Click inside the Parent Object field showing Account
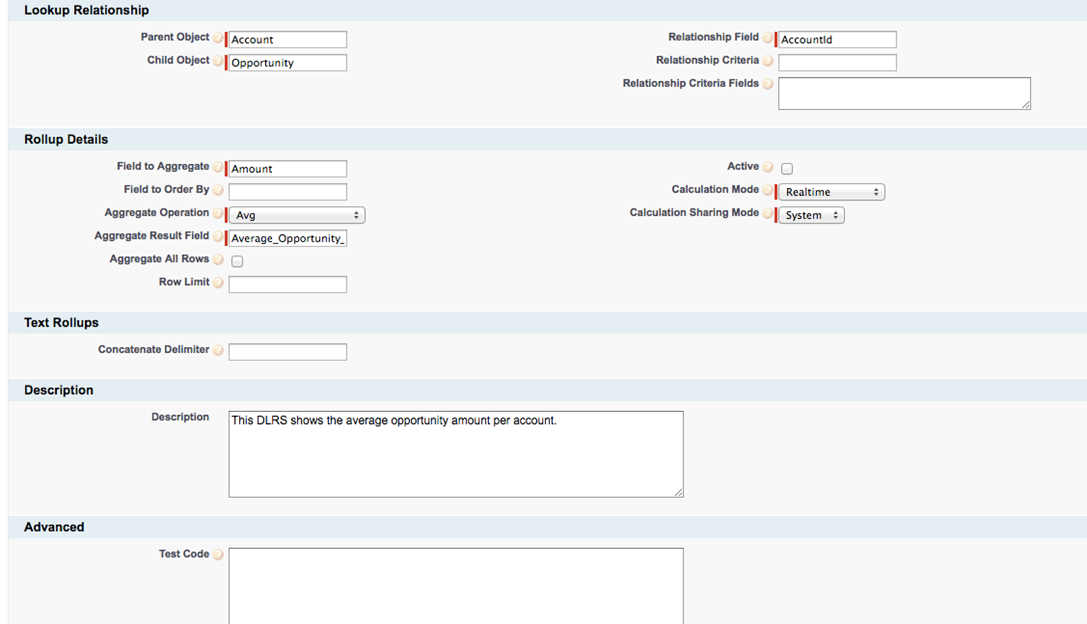Image resolution: width=1087 pixels, height=624 pixels. (286, 39)
